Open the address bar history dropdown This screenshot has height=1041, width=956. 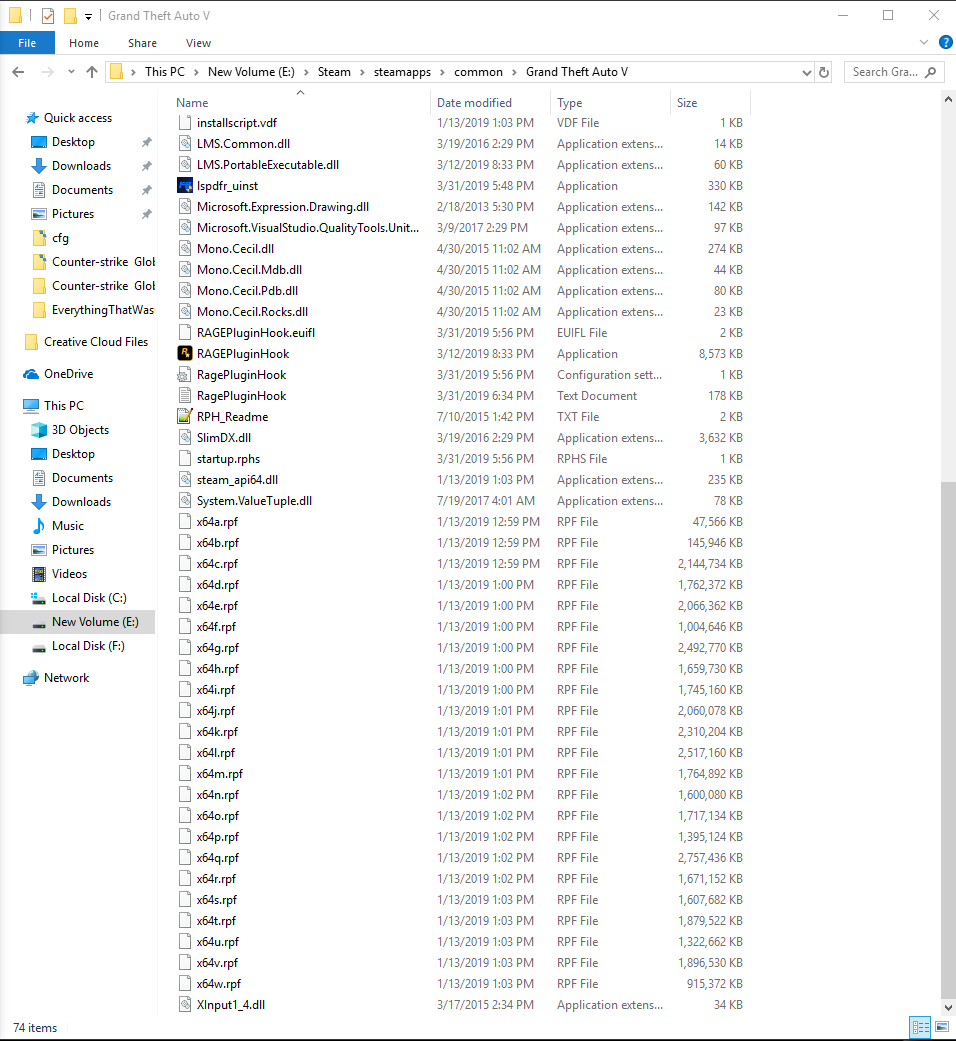[x=807, y=72]
